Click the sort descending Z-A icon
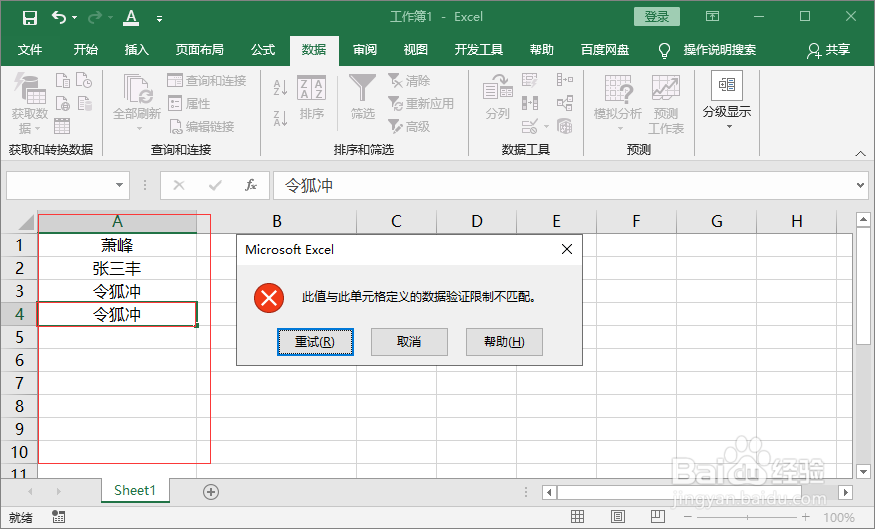Viewport: 875px width, 529px height. point(281,118)
